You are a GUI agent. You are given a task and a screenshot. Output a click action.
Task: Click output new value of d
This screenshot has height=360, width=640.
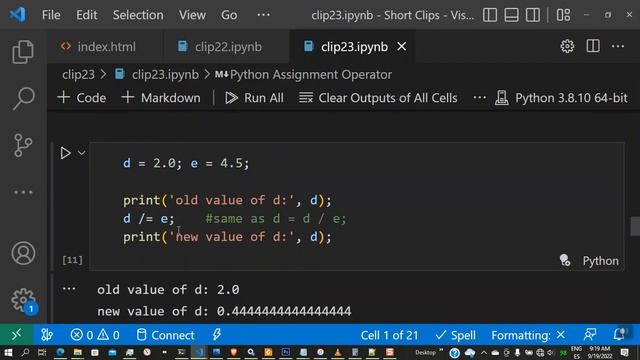[x=224, y=311]
